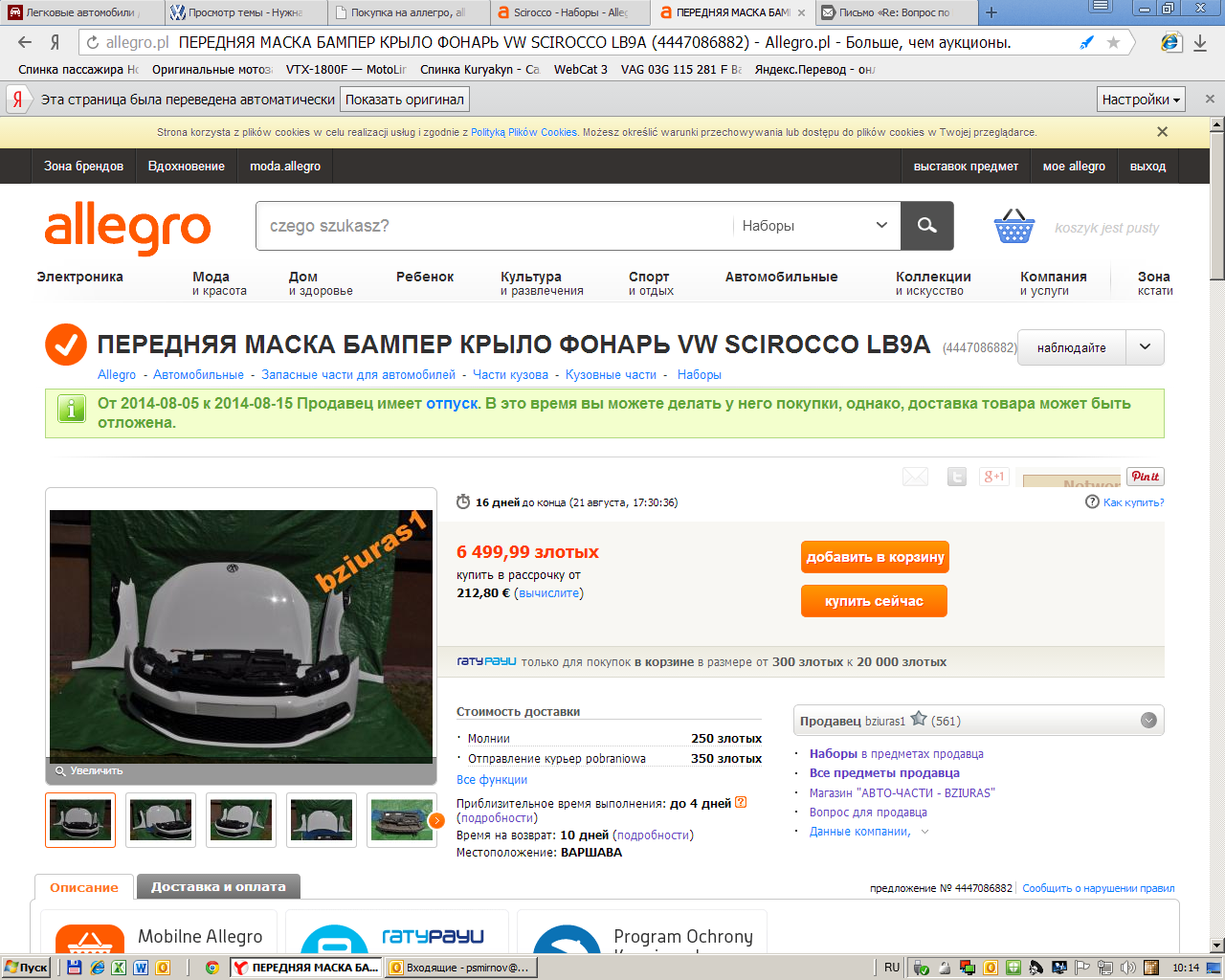This screenshot has height=980, width=1225.
Task: Select the second product thumbnail image
Action: (x=161, y=820)
